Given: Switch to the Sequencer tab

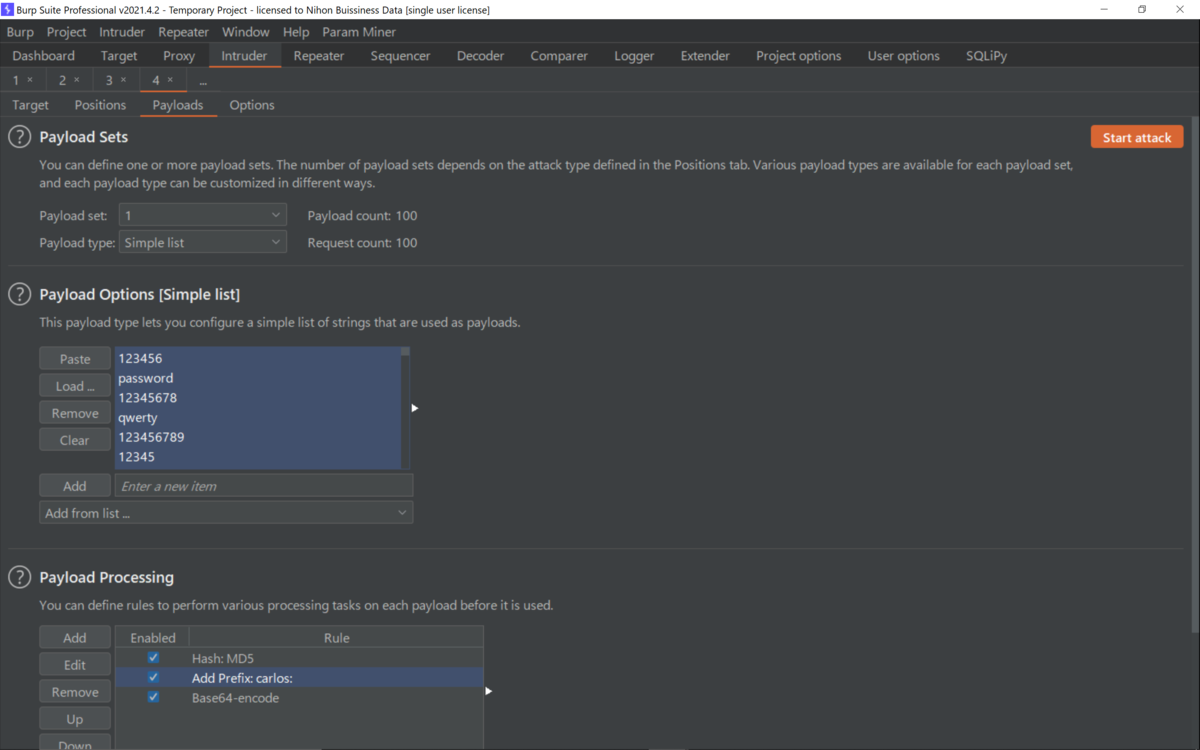Looking at the screenshot, I should click(x=400, y=56).
